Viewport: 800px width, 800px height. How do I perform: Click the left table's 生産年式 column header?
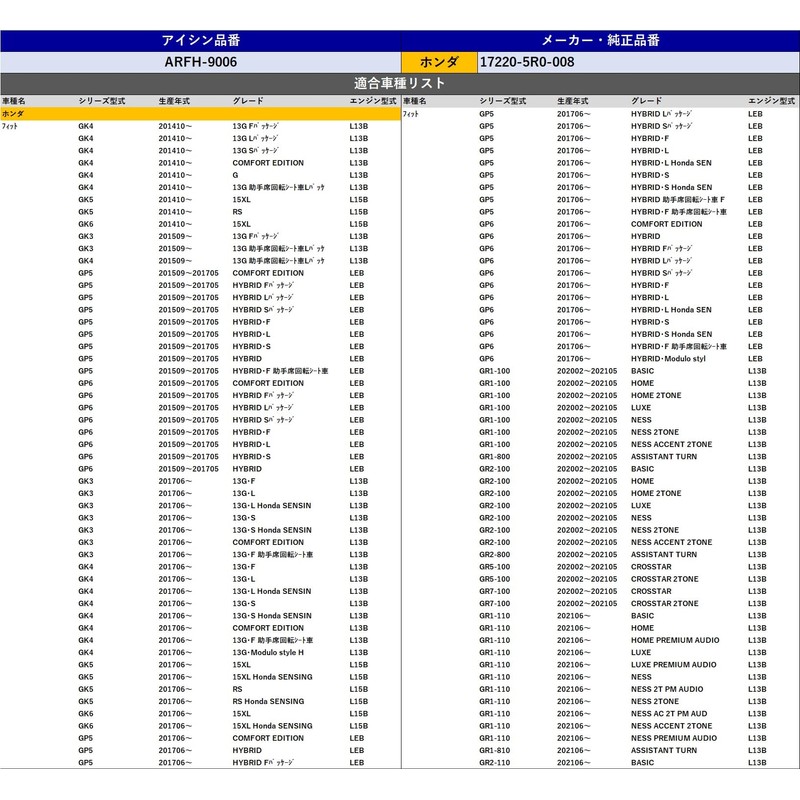(174, 102)
